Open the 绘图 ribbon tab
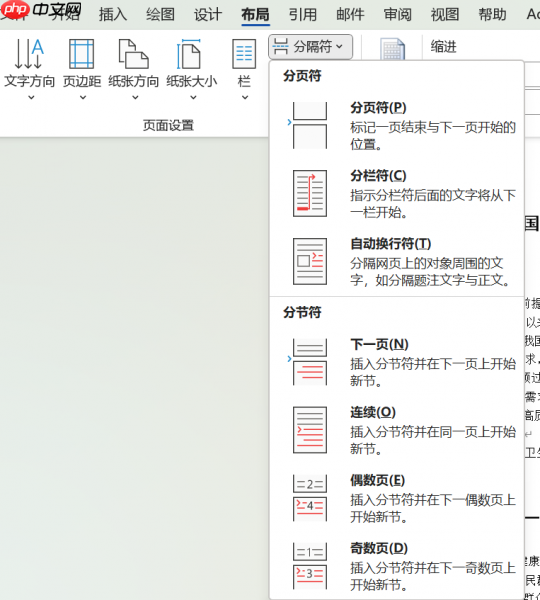Image resolution: width=540 pixels, height=600 pixels. point(160,15)
